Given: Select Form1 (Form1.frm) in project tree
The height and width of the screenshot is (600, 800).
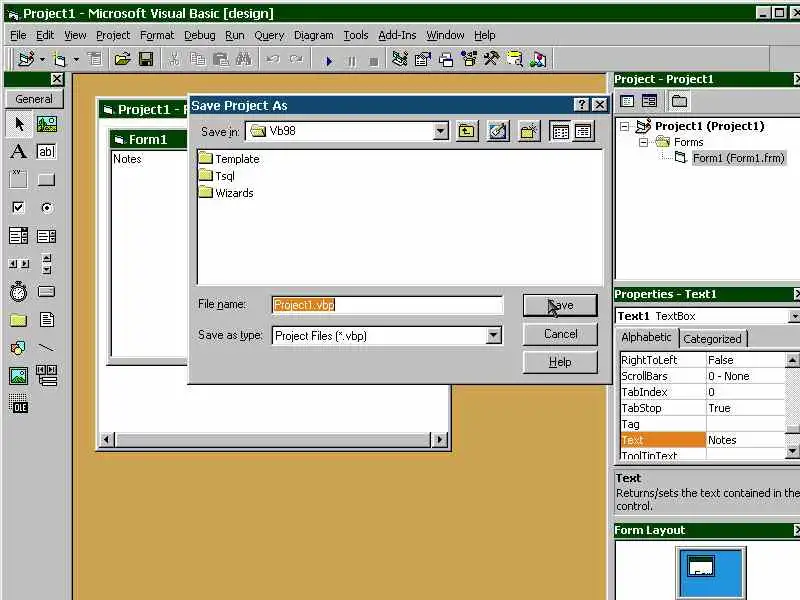Looking at the screenshot, I should click(x=738, y=158).
